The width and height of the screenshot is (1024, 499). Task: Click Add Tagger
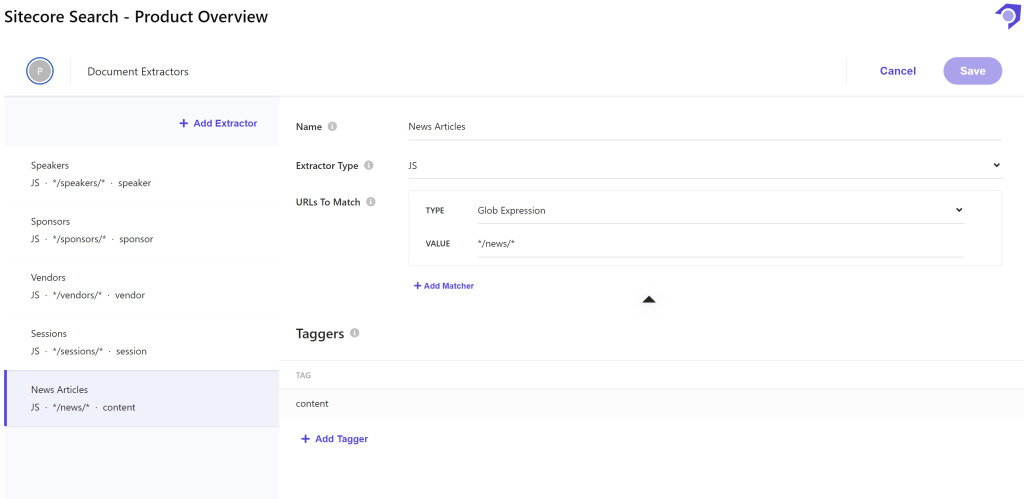pos(334,439)
